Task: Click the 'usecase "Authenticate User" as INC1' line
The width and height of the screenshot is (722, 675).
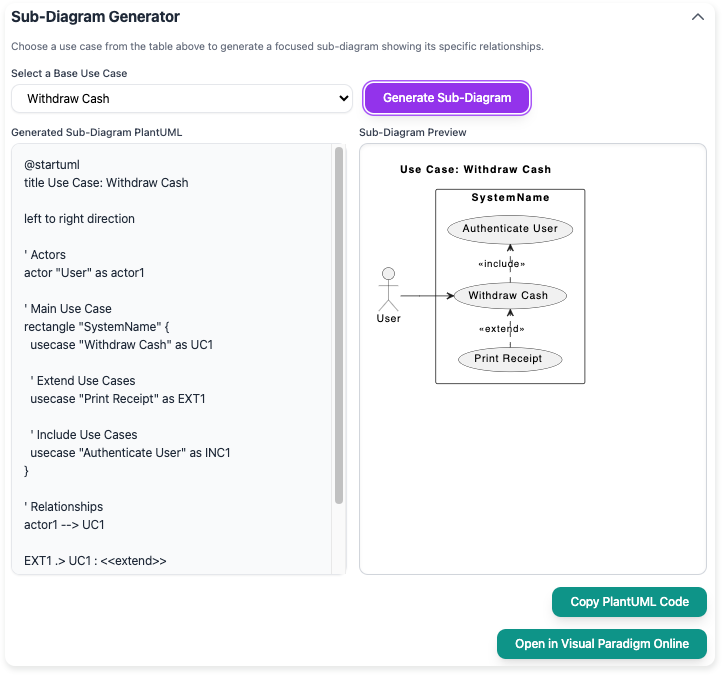Action: (130, 453)
